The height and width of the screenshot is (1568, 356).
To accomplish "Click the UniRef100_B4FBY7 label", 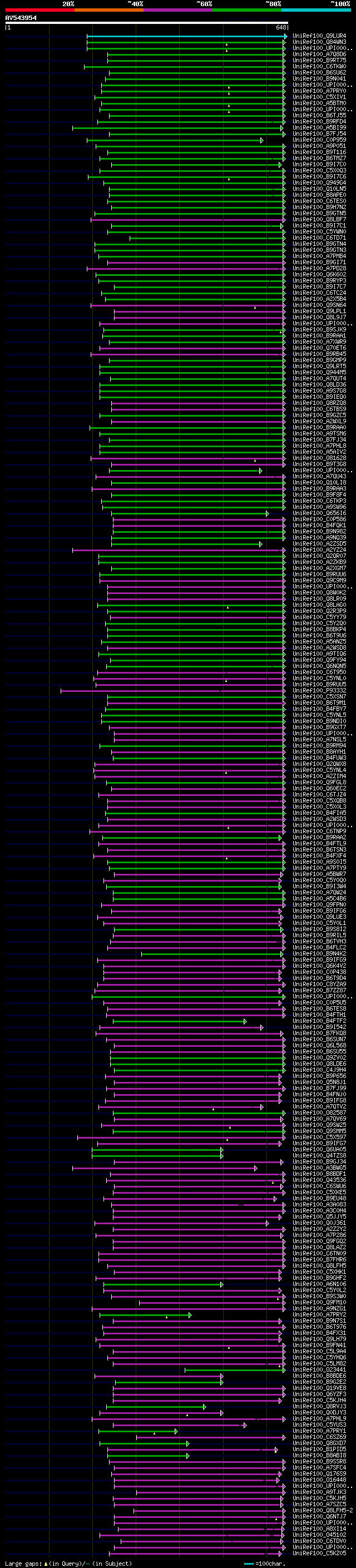I will tap(319, 709).
